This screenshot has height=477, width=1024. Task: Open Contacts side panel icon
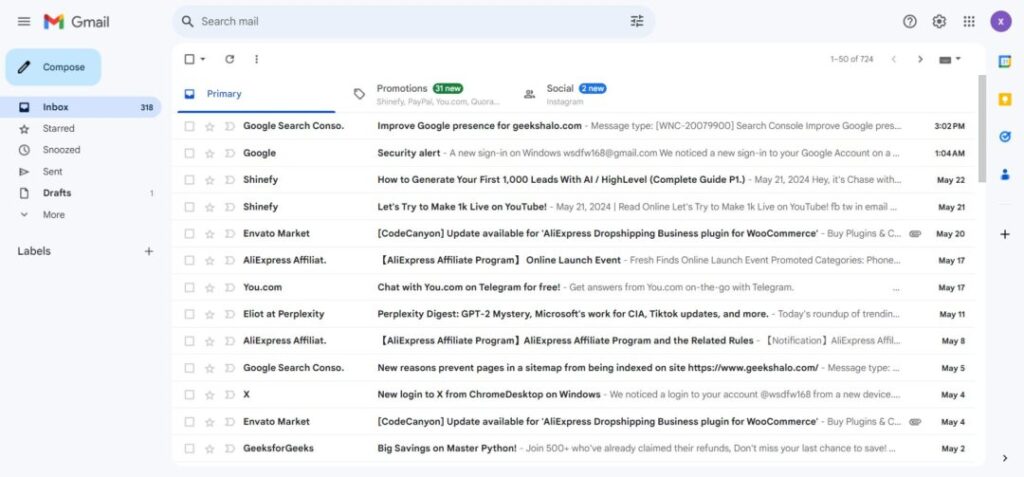tap(1004, 174)
